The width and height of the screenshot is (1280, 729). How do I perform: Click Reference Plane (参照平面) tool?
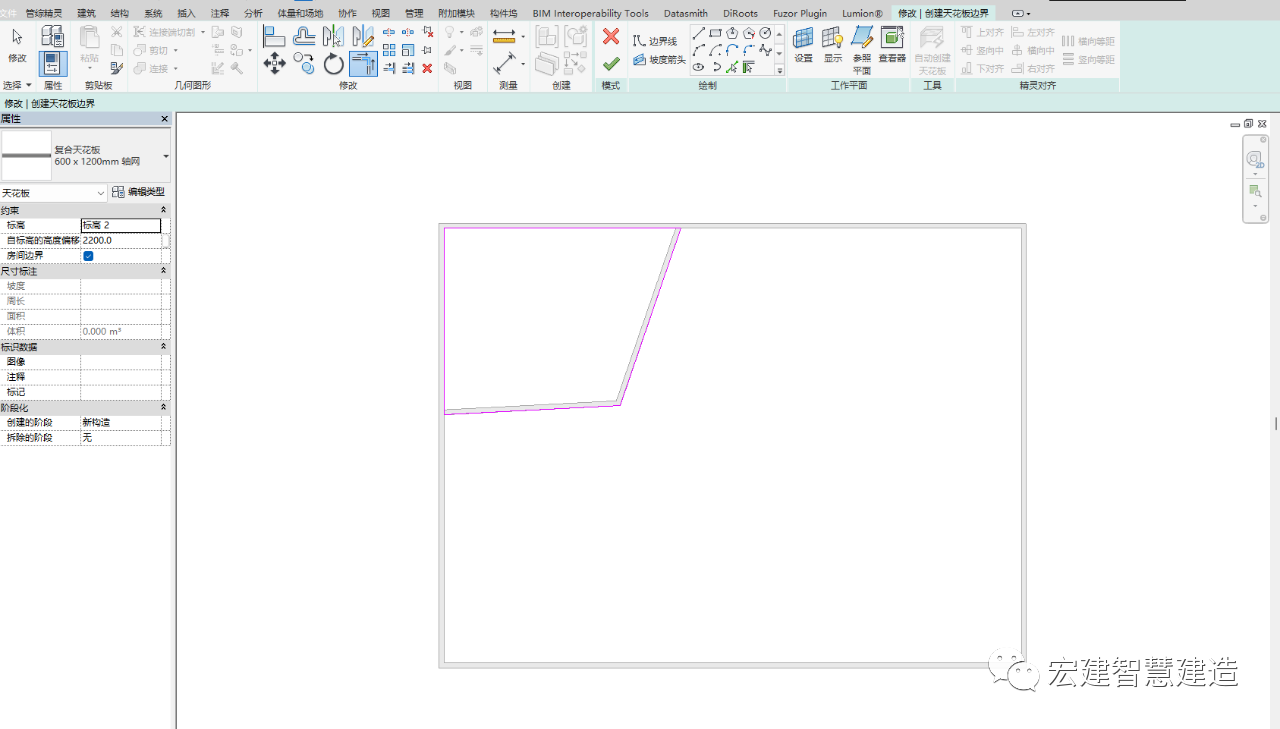(x=862, y=50)
